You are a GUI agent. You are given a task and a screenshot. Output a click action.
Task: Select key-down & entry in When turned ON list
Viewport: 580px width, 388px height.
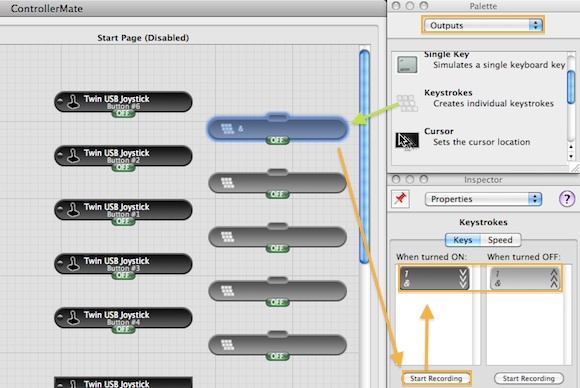point(434,278)
